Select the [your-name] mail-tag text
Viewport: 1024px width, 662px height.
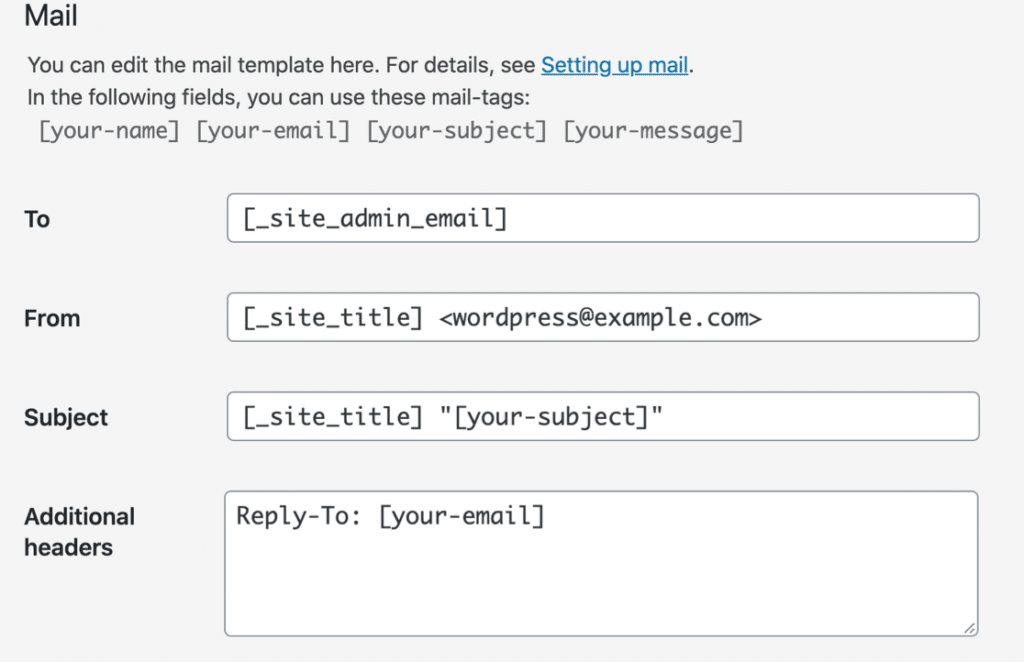tap(108, 130)
